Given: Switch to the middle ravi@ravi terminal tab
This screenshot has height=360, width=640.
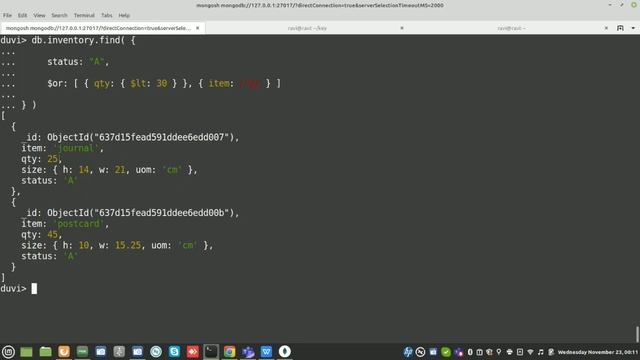Looking at the screenshot, I should pos(307,28).
